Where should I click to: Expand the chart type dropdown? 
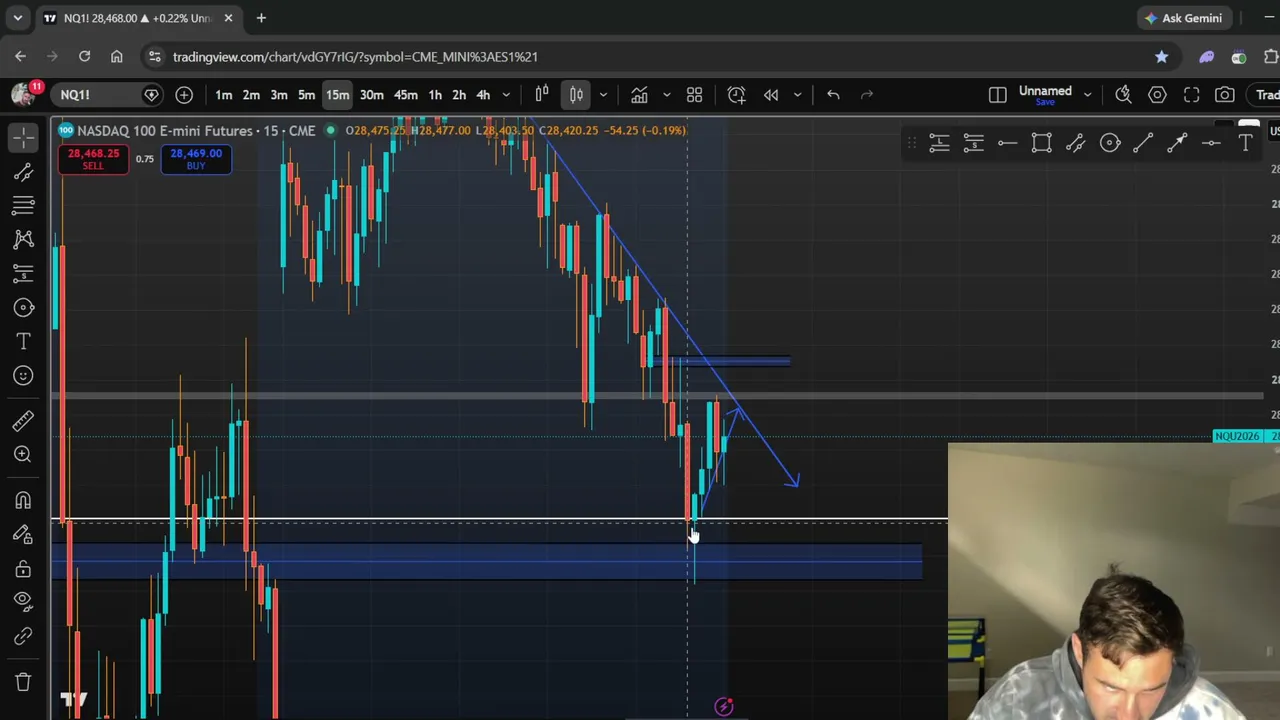603,95
